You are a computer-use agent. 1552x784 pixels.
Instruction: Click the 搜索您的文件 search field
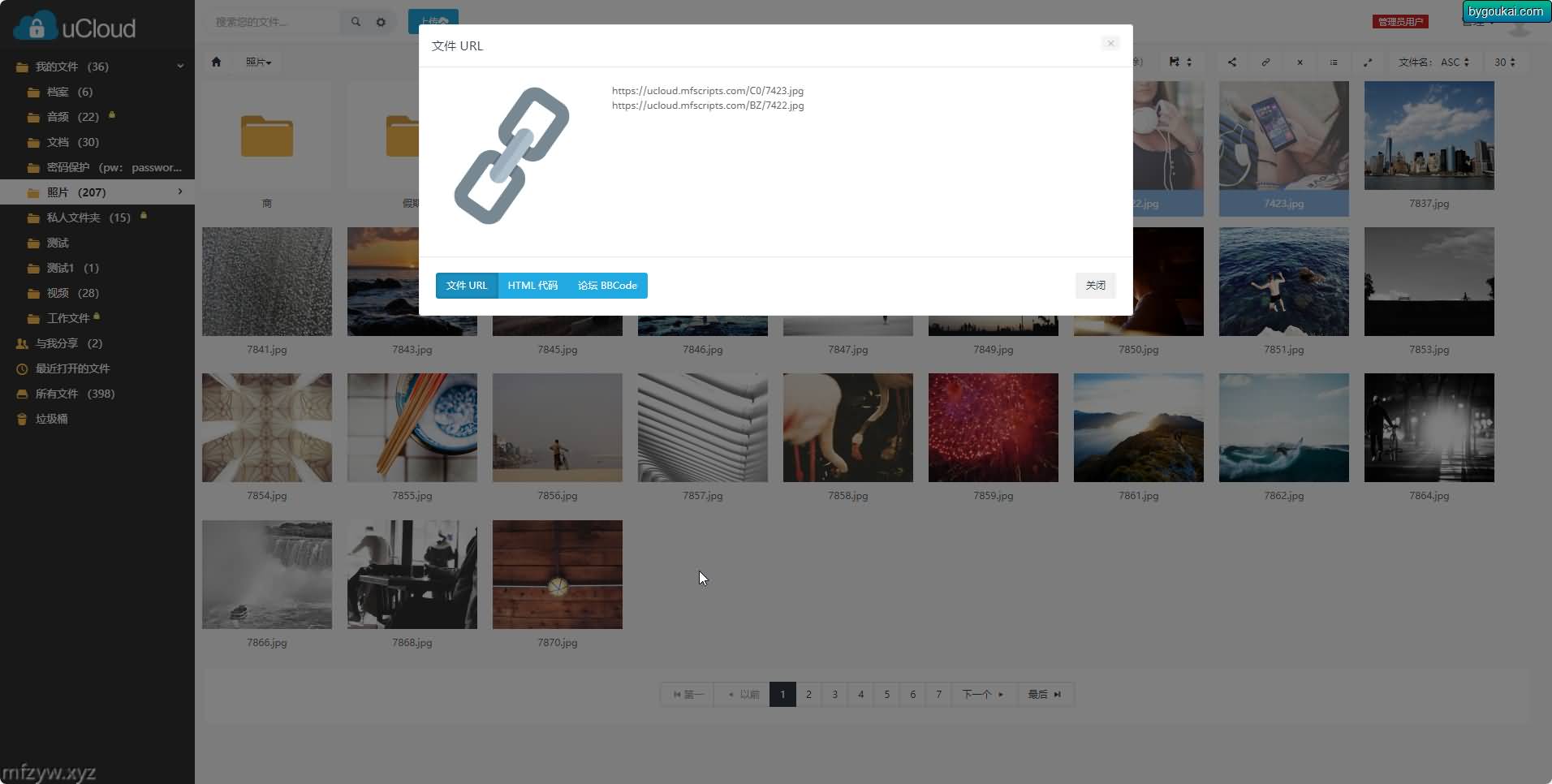272,22
